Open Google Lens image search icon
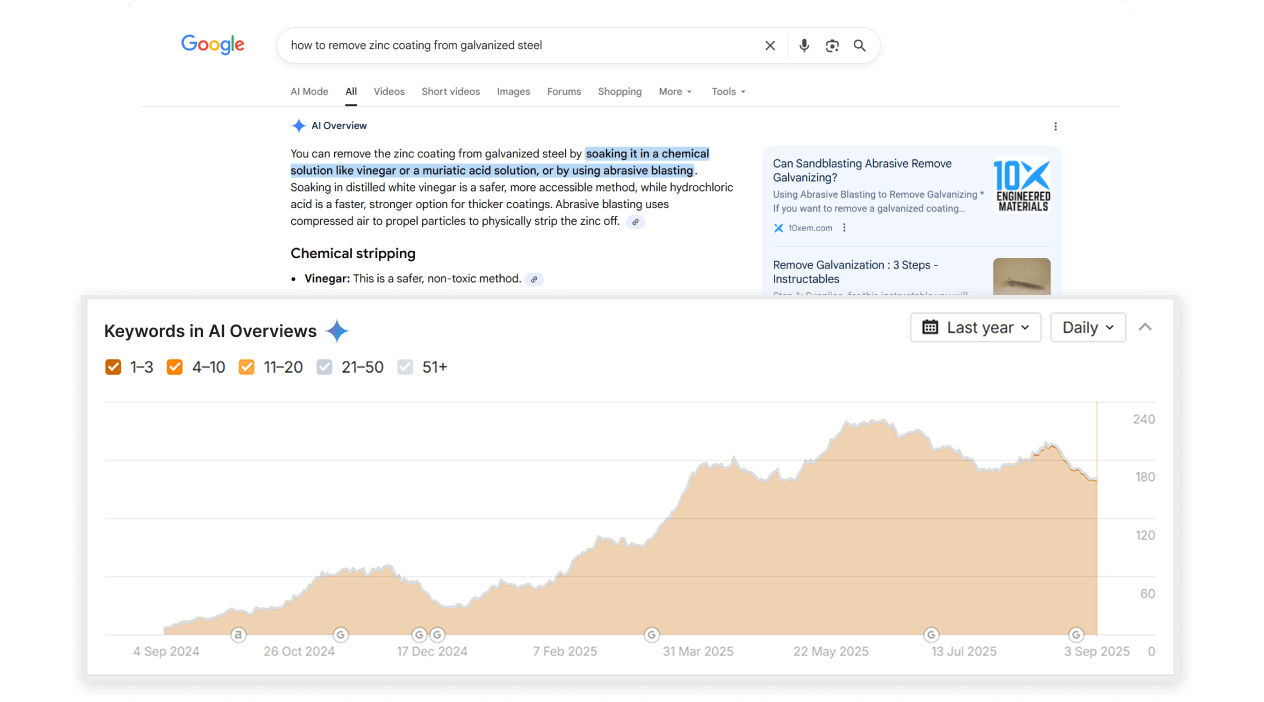The width and height of the screenshot is (1264, 702). coord(832,45)
